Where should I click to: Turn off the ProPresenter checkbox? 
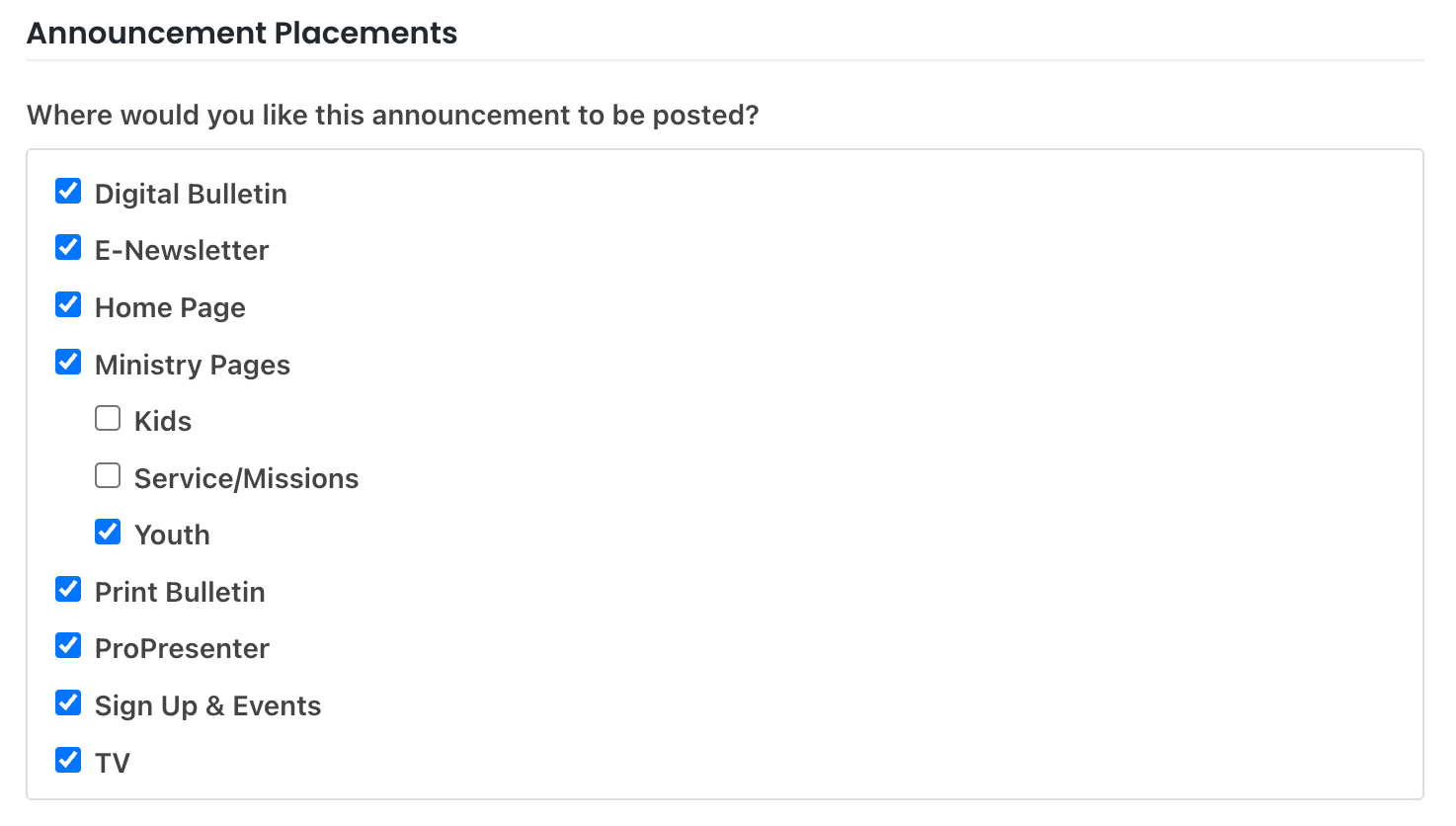click(x=68, y=645)
